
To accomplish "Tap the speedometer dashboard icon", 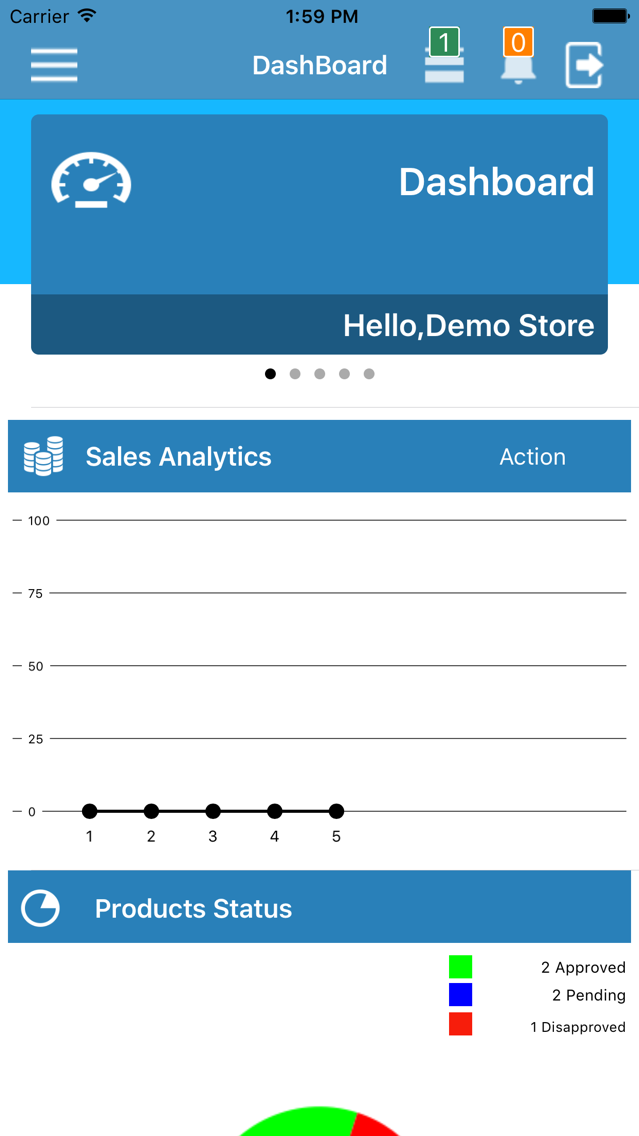I will 91,180.
